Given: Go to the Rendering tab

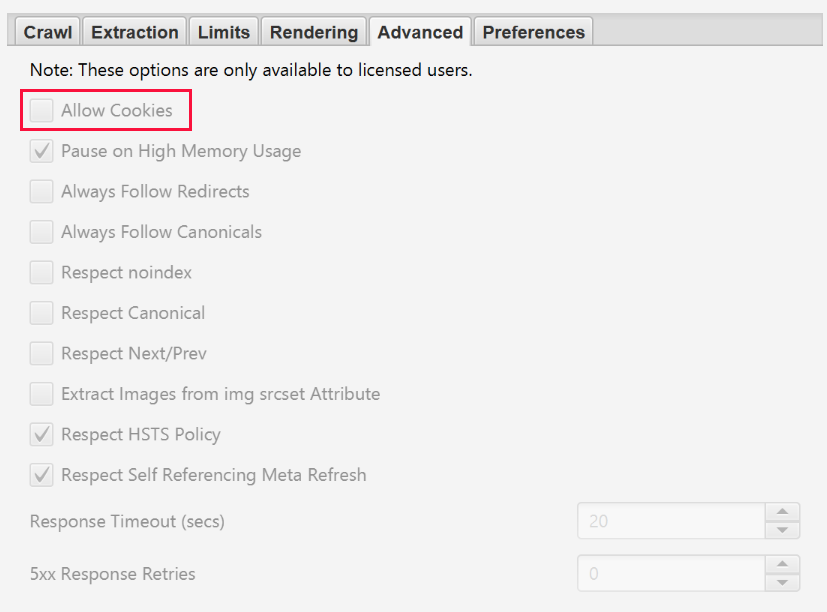Looking at the screenshot, I should point(314,32).
